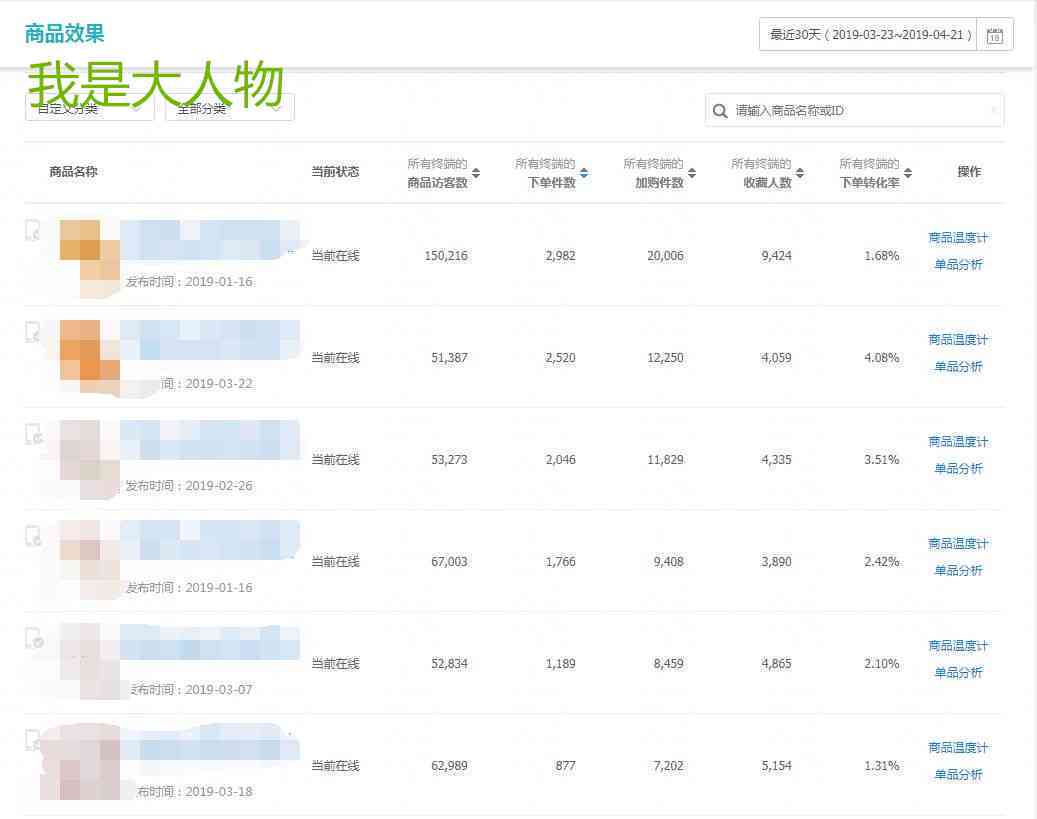Select the add-to-cart count 20,006
The height and width of the screenshot is (819, 1037).
[x=665, y=255]
